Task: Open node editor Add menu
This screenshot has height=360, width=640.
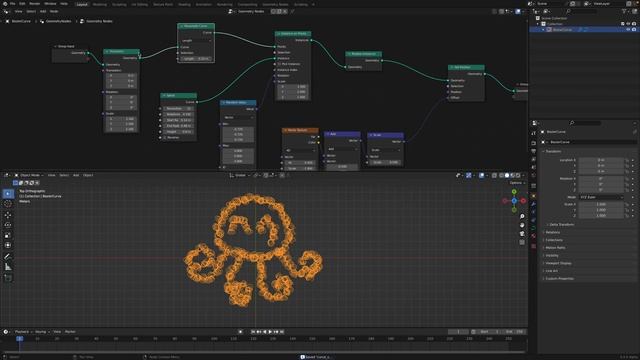Action: click(x=43, y=11)
